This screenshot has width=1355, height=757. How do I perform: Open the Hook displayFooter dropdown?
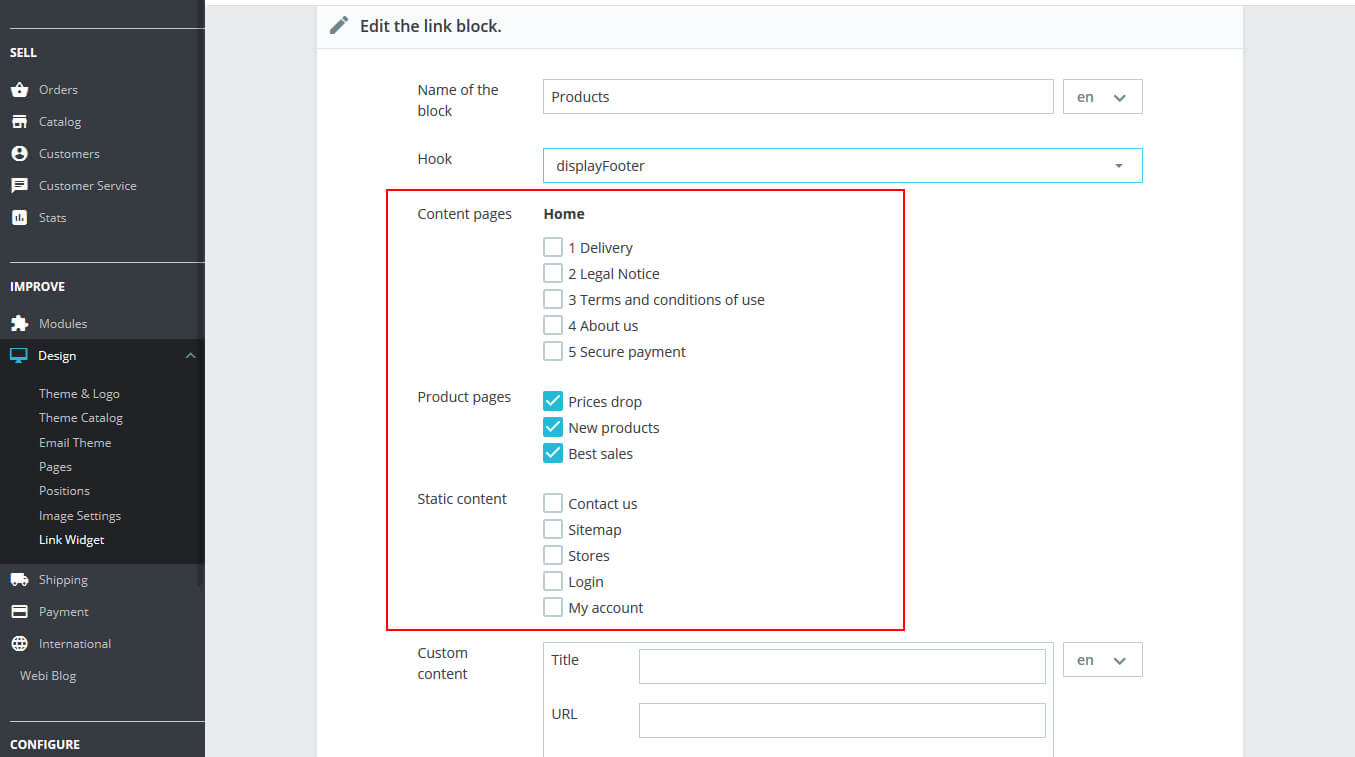(x=841, y=165)
